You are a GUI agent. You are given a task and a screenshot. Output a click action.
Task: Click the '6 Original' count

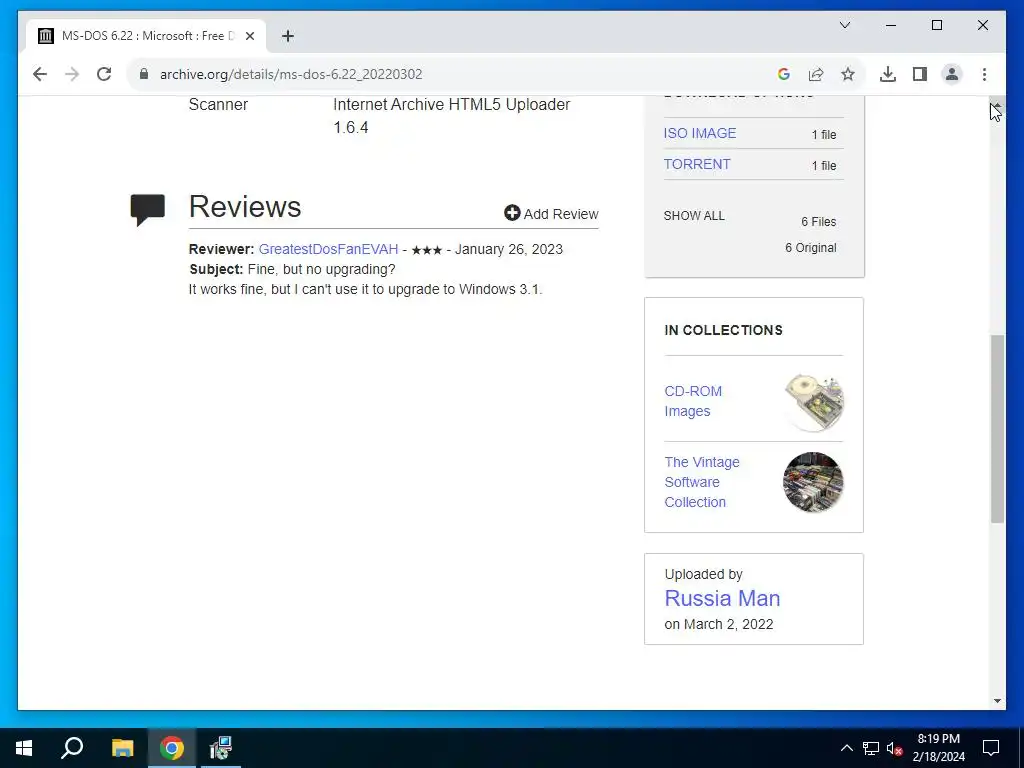(810, 248)
